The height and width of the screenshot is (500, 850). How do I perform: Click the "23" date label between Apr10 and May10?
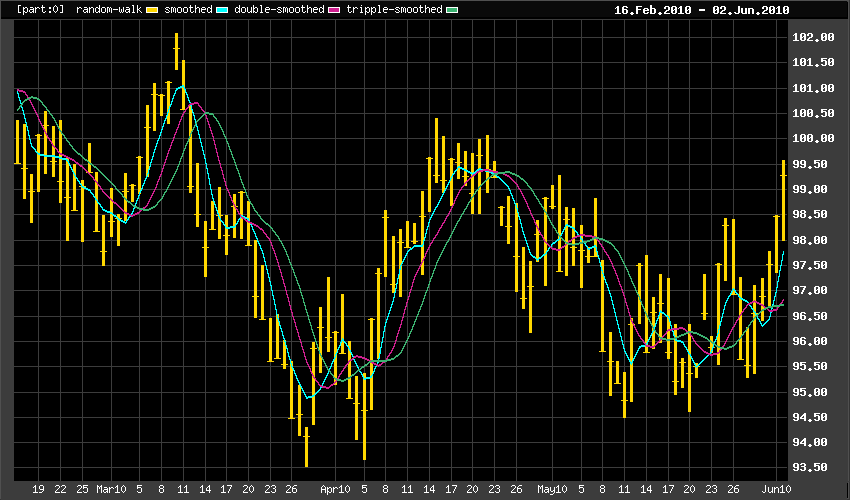click(494, 489)
